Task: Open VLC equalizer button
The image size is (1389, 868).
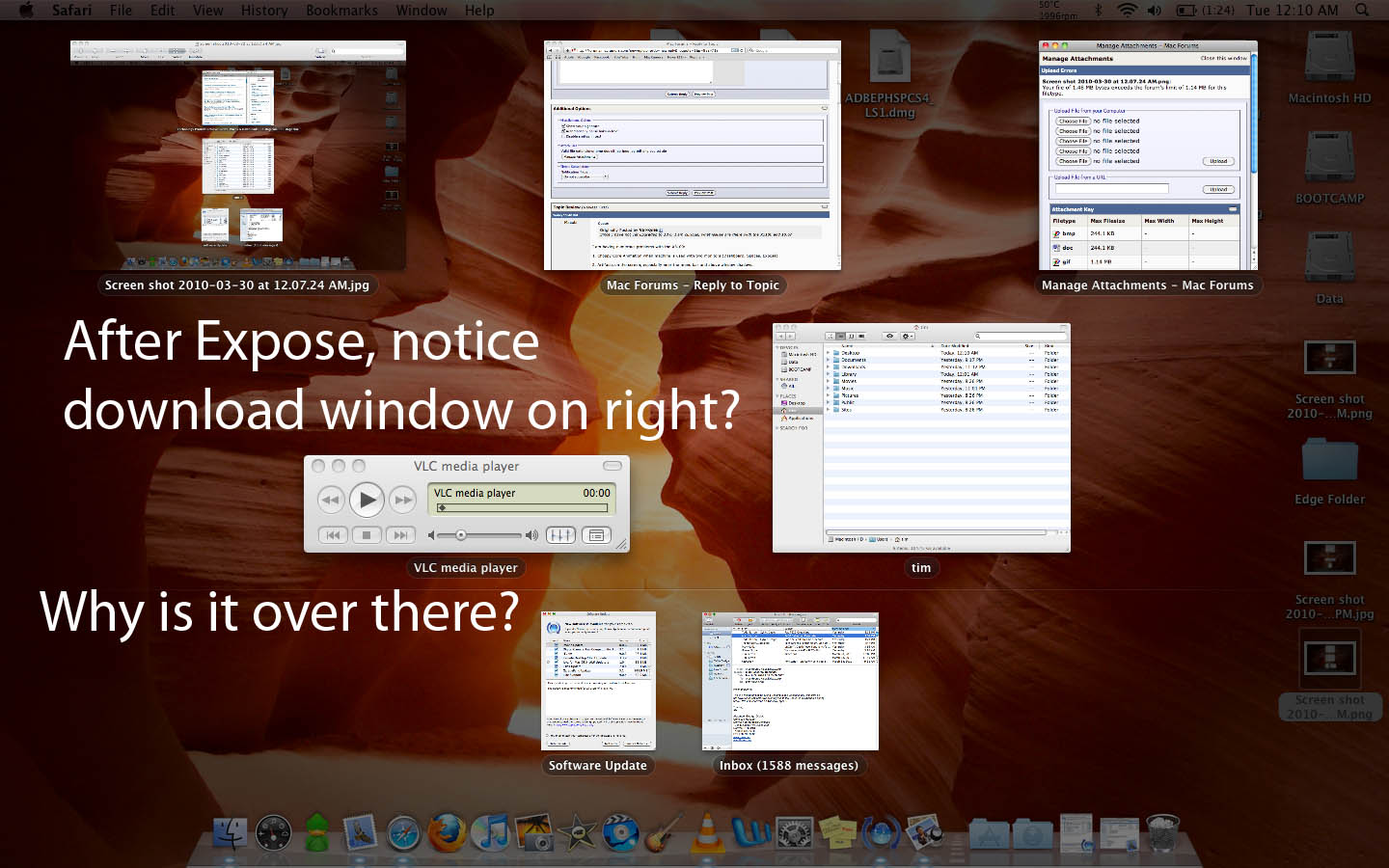Action: (x=560, y=534)
